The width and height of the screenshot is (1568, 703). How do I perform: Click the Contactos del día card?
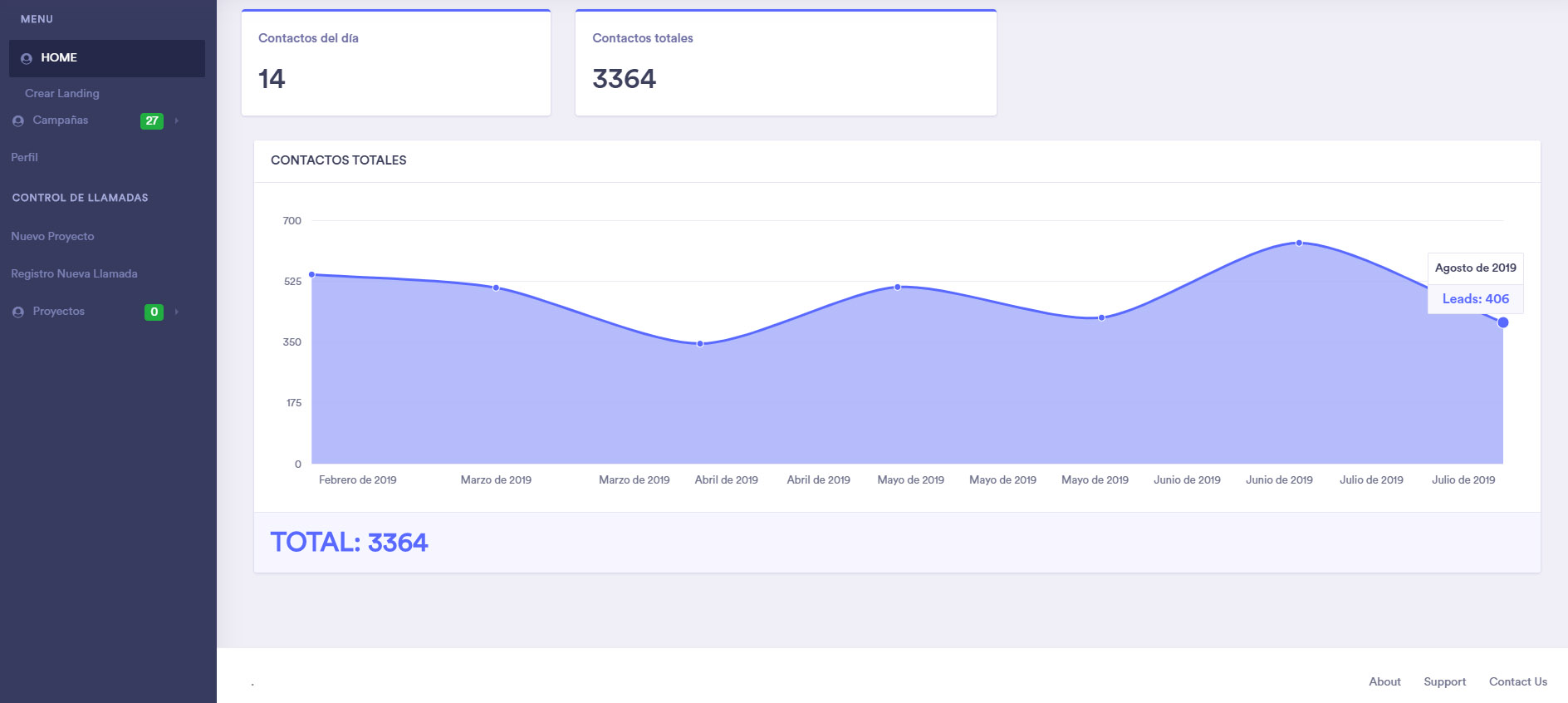tap(395, 63)
